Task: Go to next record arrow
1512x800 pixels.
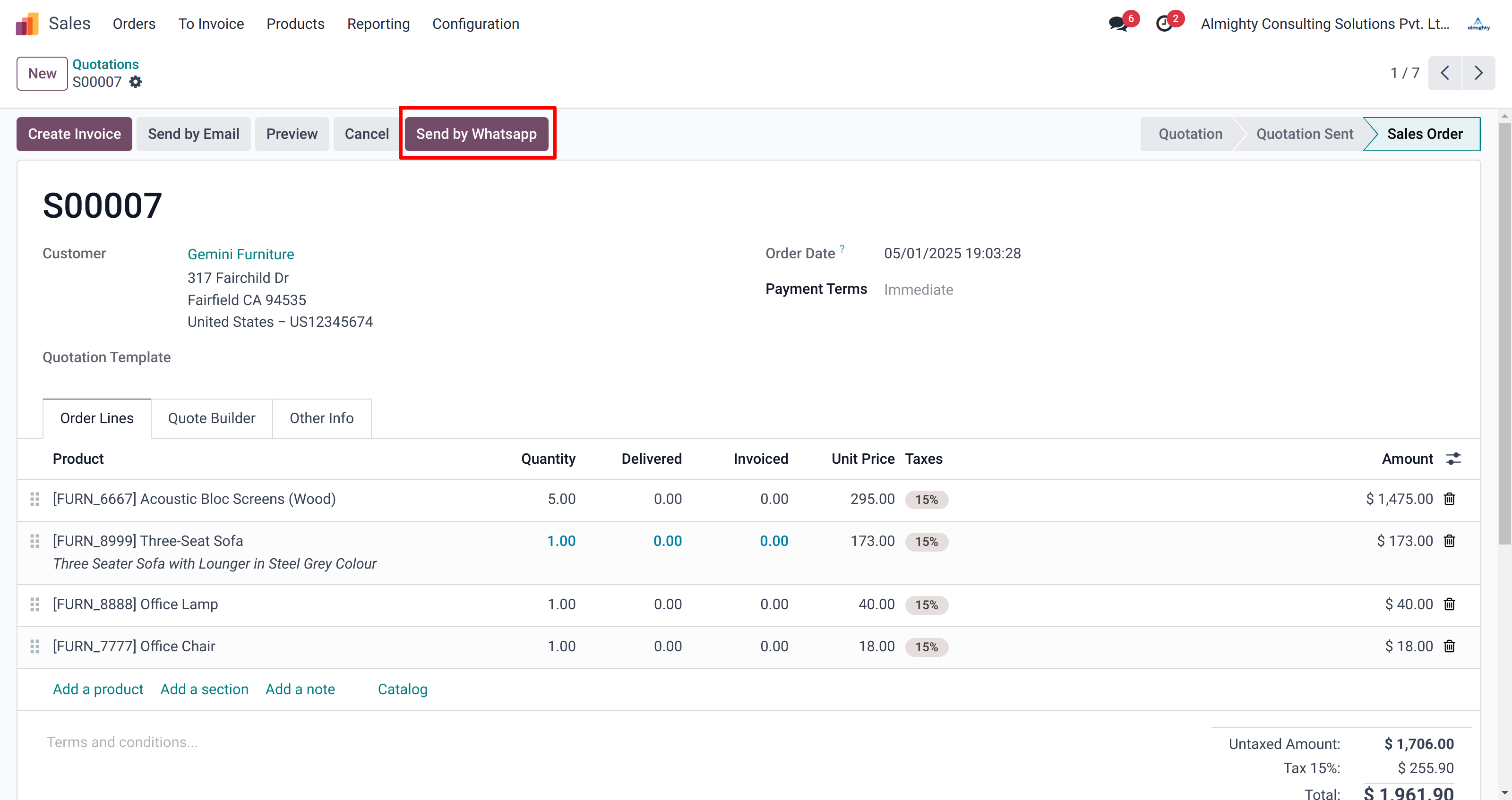Action: pos(1478,73)
